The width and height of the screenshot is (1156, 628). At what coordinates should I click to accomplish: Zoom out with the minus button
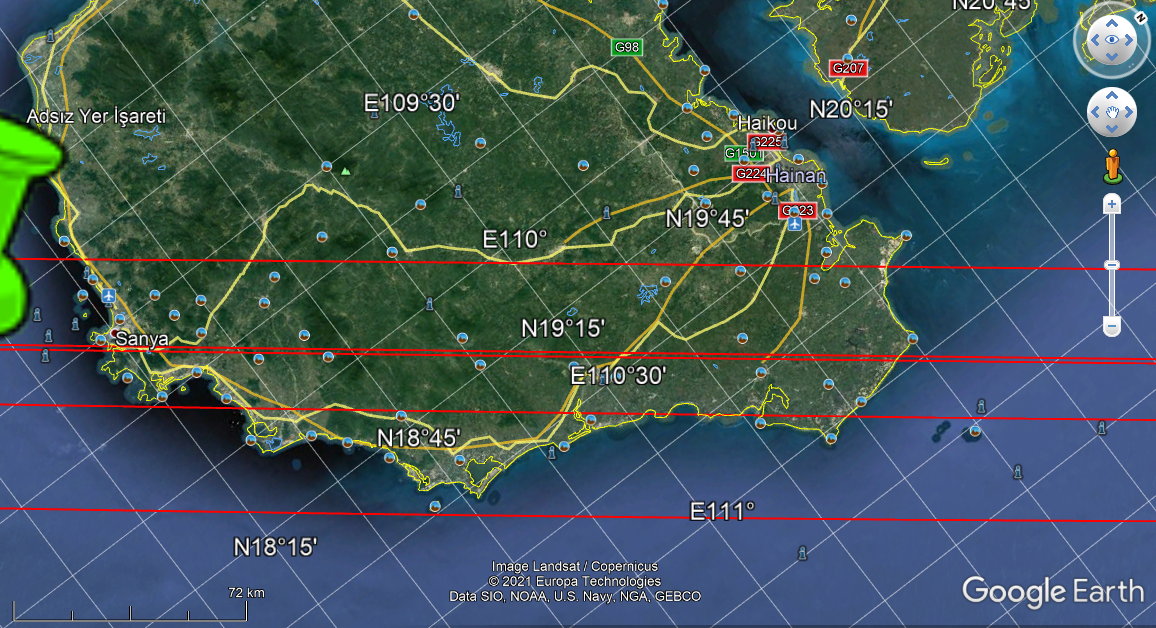[x=1112, y=326]
